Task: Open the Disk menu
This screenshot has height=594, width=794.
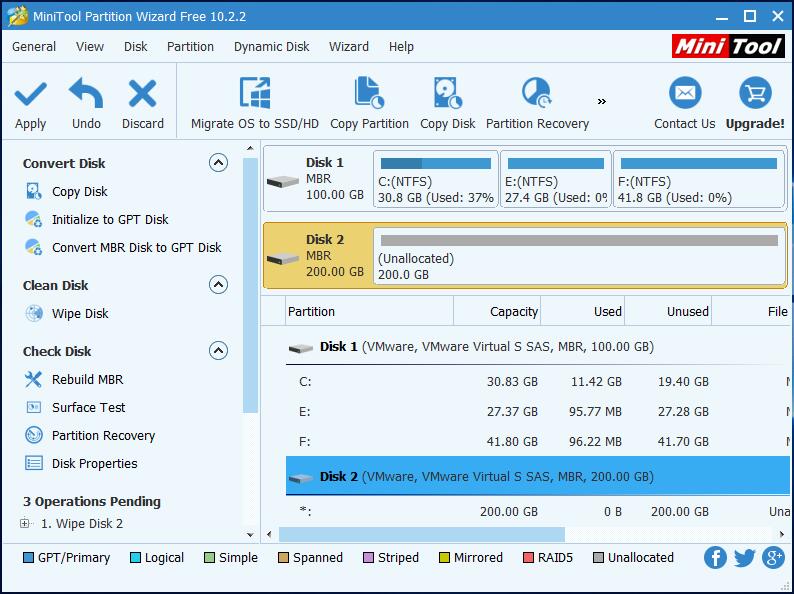Action: [x=135, y=47]
